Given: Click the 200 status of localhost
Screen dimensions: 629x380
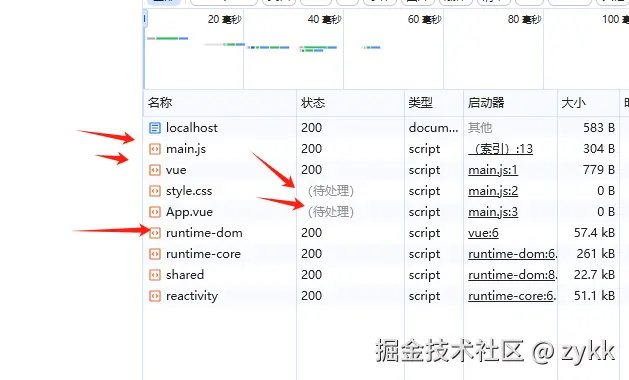Looking at the screenshot, I should tap(311, 128).
